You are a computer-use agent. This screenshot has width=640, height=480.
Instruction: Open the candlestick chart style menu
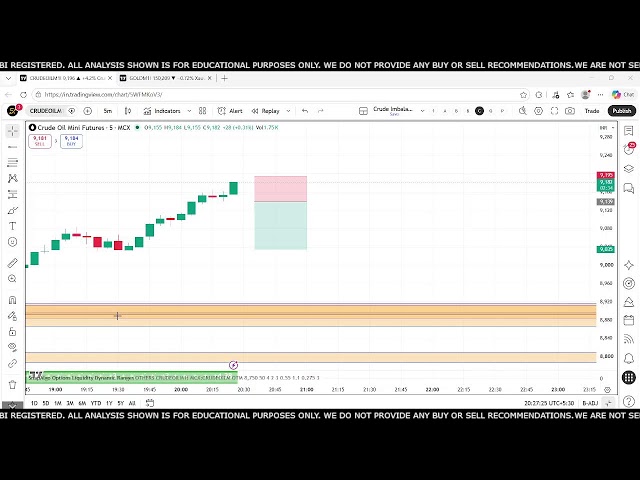coord(128,111)
